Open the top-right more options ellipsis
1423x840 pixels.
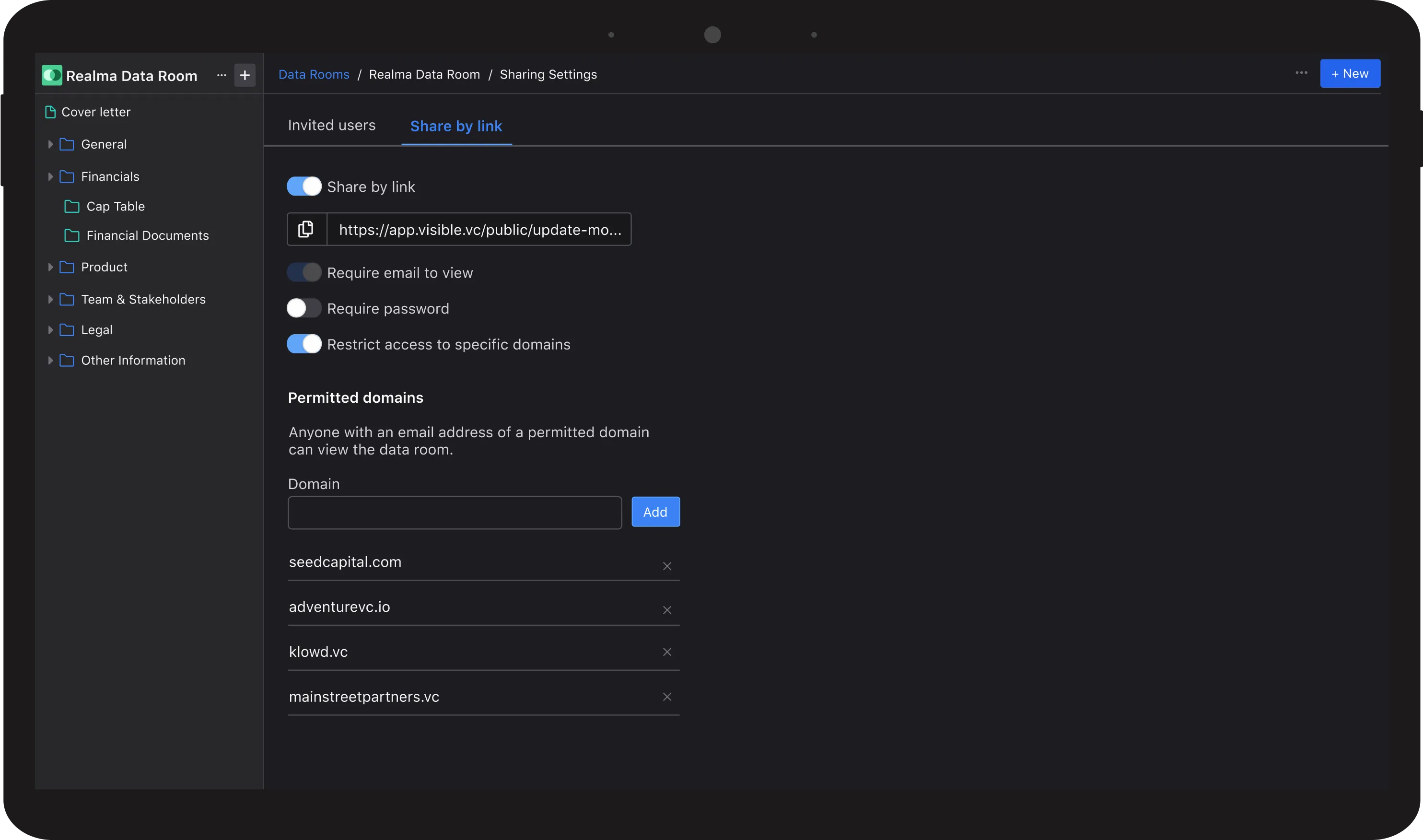click(x=1301, y=73)
